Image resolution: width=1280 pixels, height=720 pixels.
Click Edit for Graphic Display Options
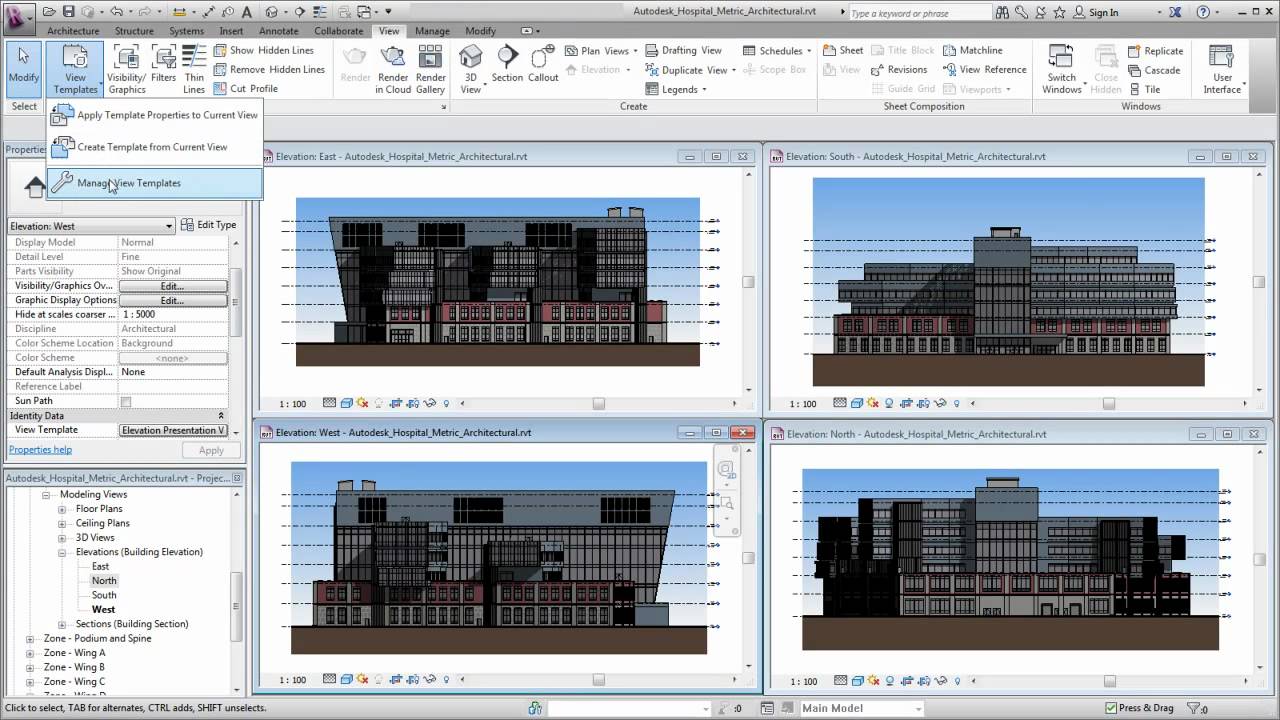[173, 300]
